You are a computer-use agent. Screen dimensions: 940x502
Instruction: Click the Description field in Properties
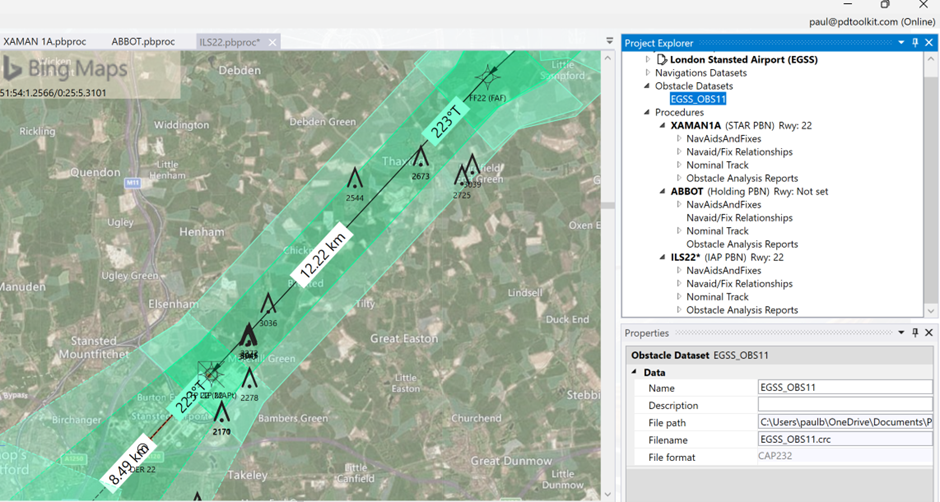click(845, 405)
